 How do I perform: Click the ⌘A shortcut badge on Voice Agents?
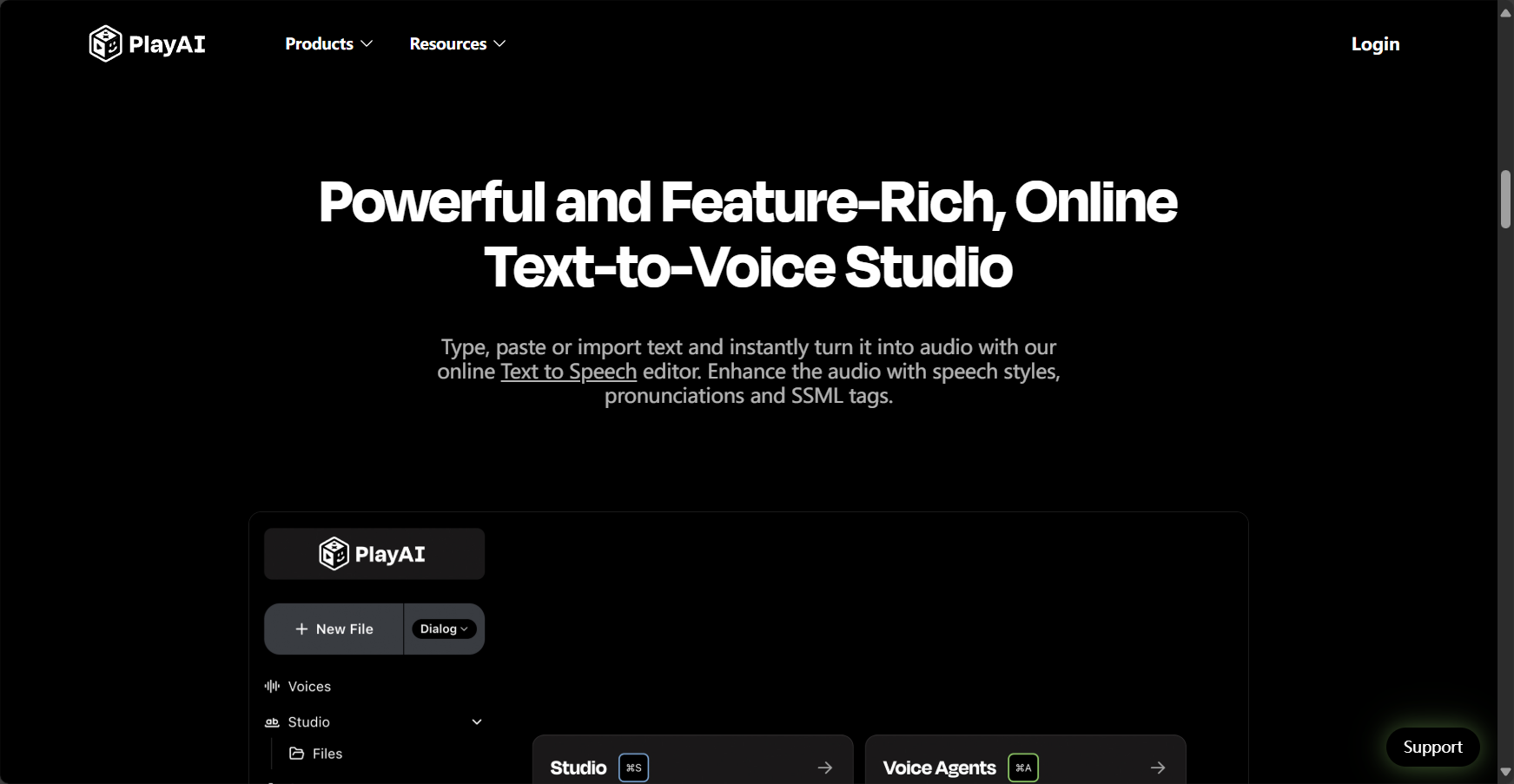click(x=1023, y=768)
